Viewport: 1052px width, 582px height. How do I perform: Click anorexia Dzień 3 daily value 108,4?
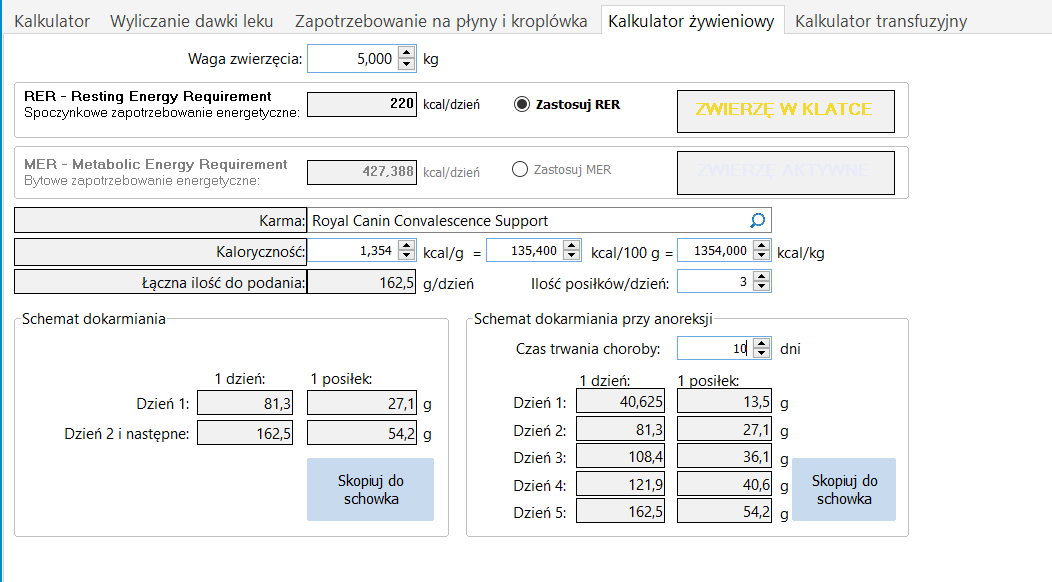pyautogui.click(x=621, y=456)
